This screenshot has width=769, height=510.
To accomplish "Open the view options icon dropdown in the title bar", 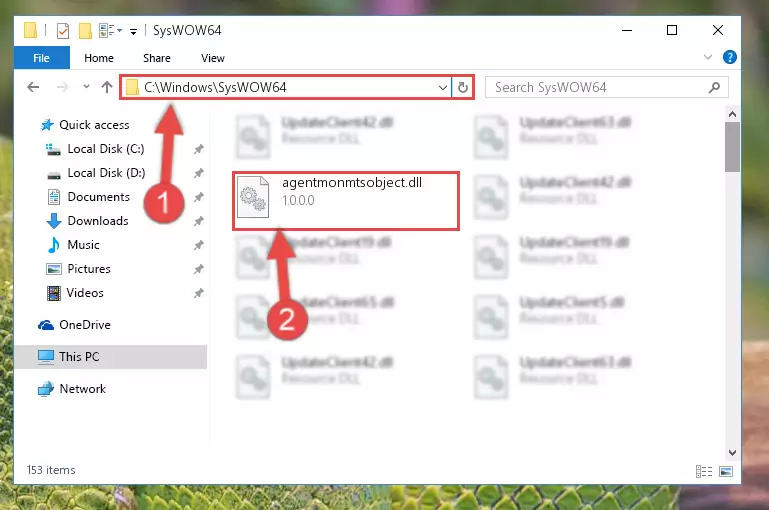I will click(110, 31).
